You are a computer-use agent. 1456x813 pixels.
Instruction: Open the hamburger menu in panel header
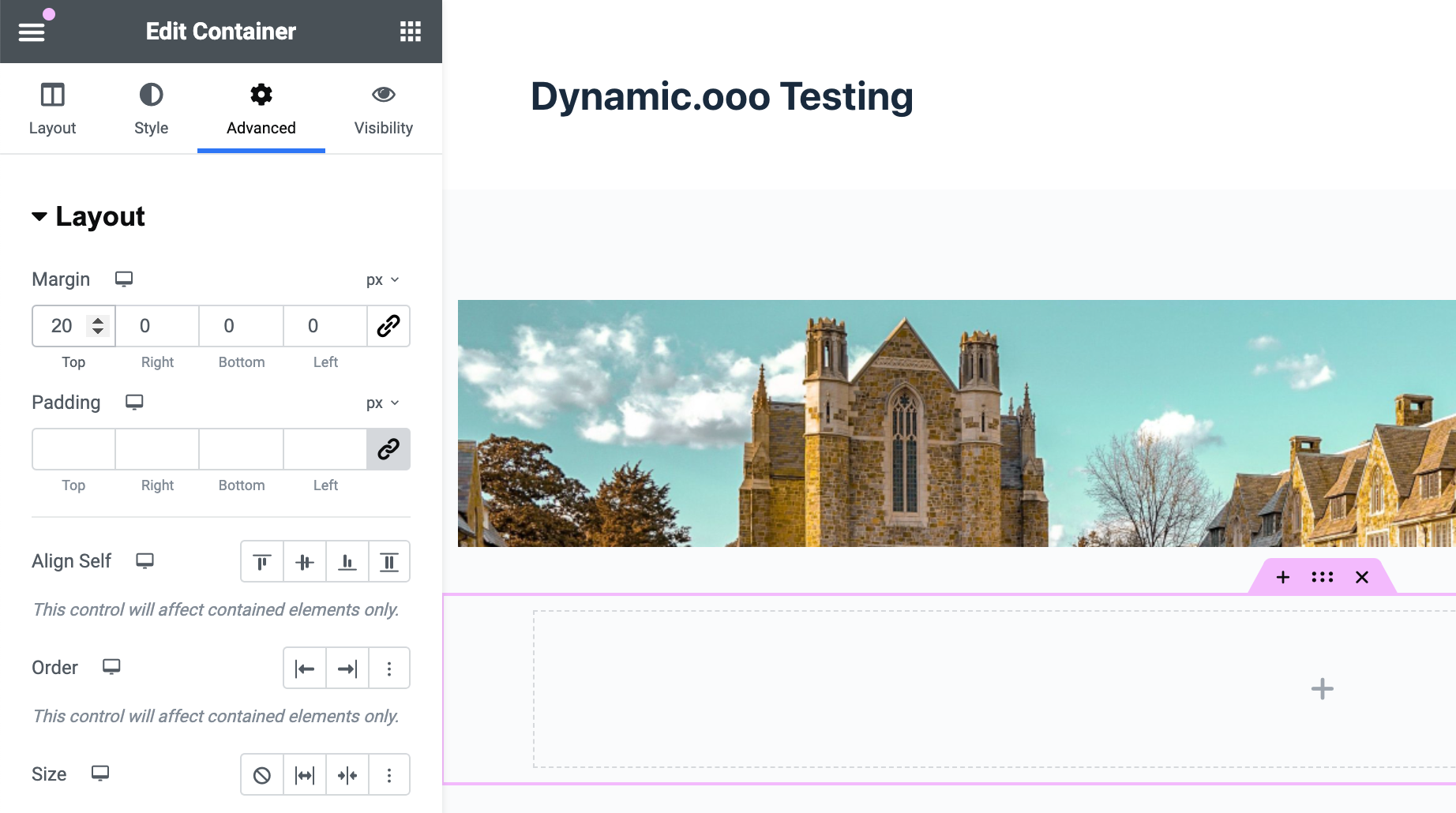[x=32, y=32]
